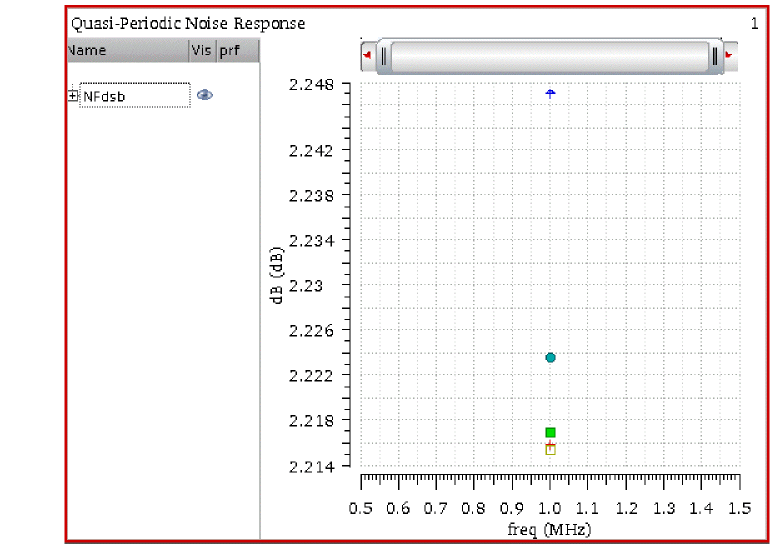Click the Vis column header
Image resolution: width=777 pixels, height=548 pixels.
click(202, 51)
